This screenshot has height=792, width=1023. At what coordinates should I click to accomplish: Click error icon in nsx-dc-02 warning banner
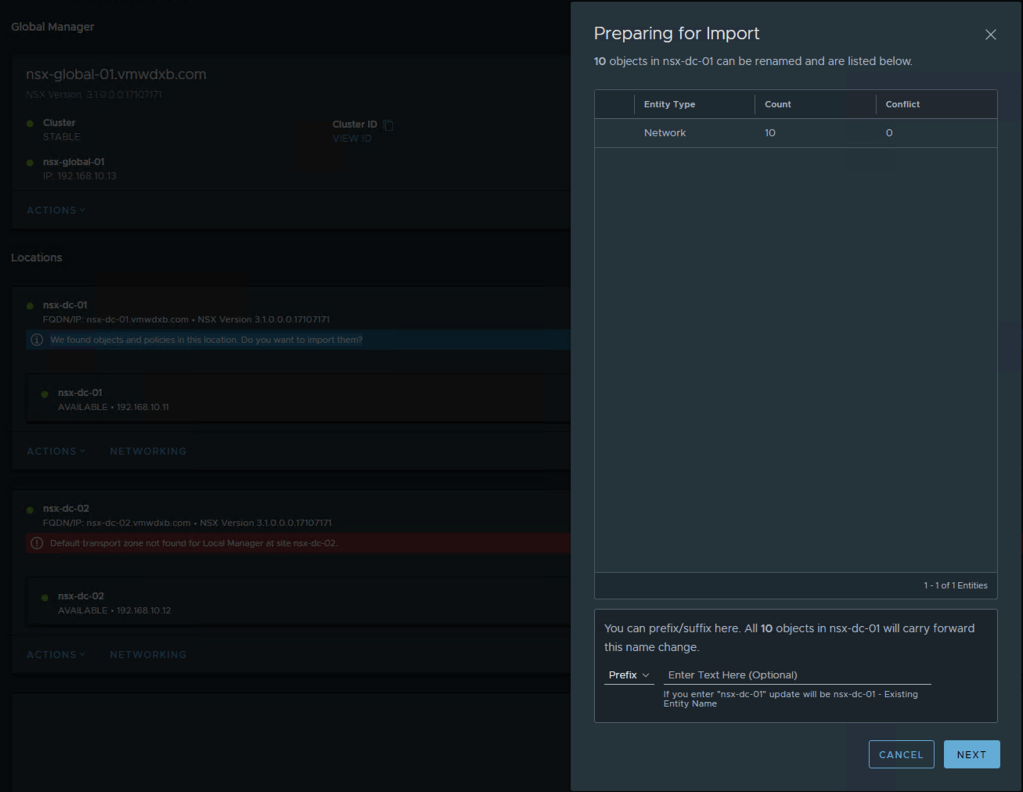click(37, 543)
